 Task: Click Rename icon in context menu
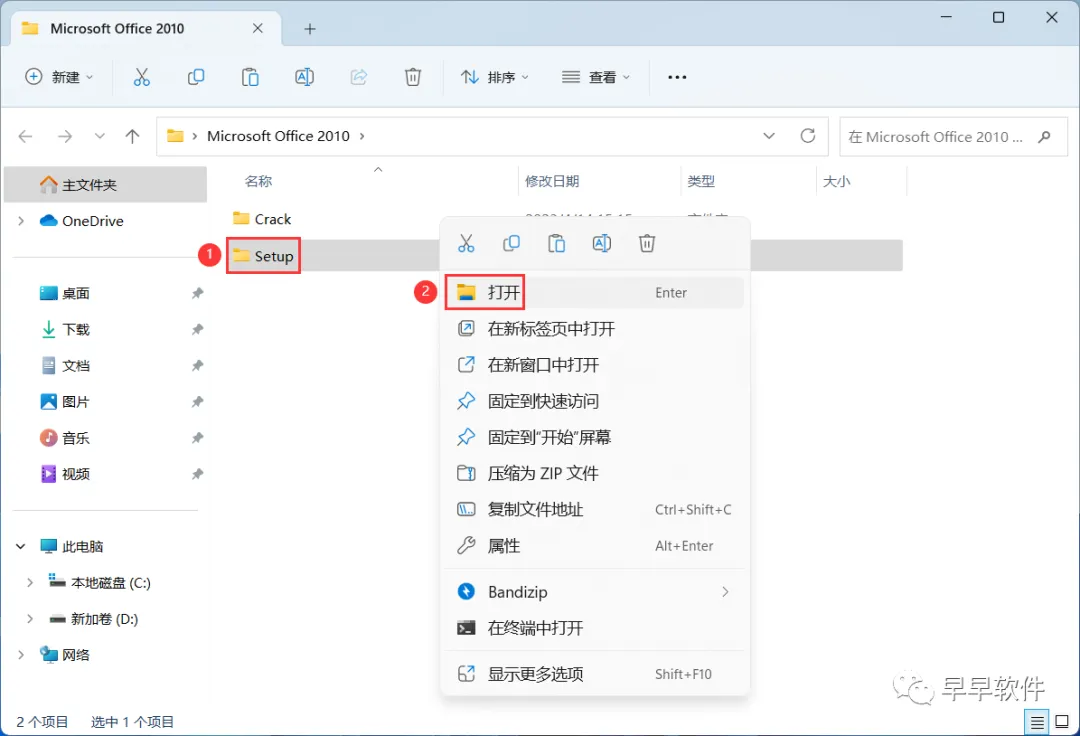coord(601,243)
